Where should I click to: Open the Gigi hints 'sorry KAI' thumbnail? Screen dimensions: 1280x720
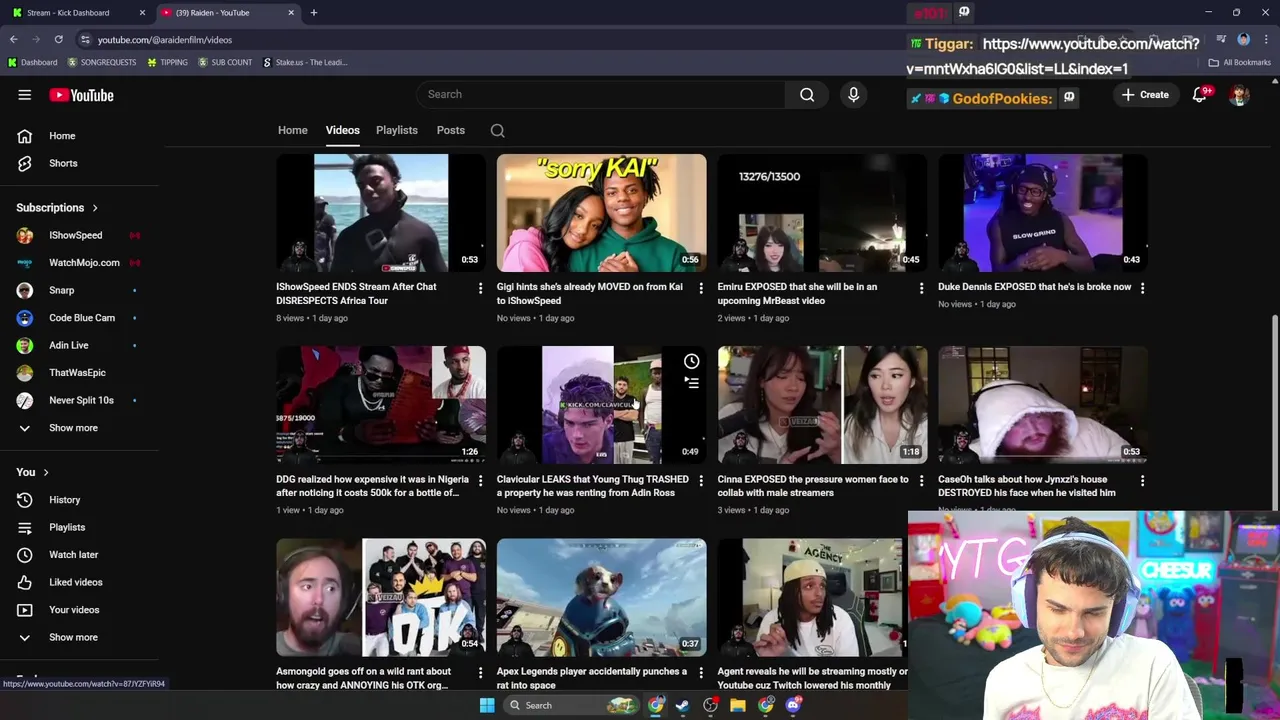point(601,213)
